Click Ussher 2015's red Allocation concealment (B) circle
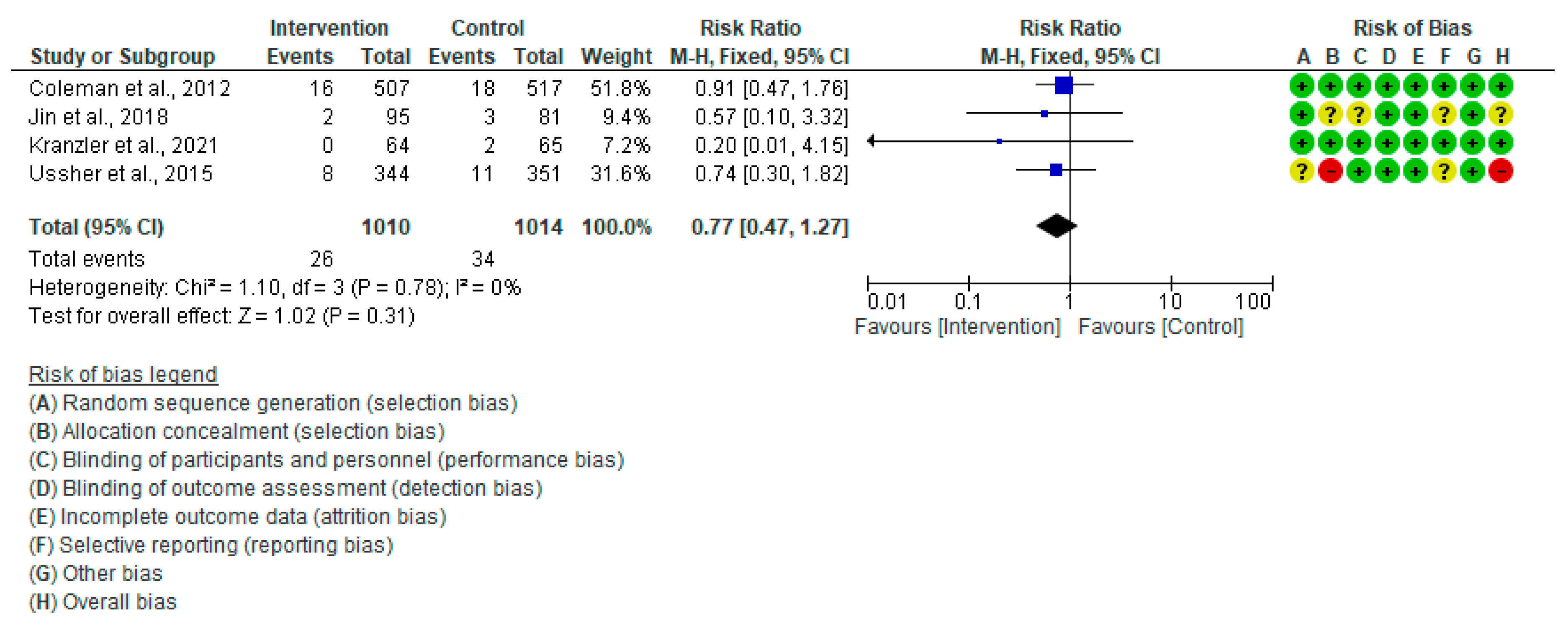1568x629 pixels. click(x=1330, y=172)
